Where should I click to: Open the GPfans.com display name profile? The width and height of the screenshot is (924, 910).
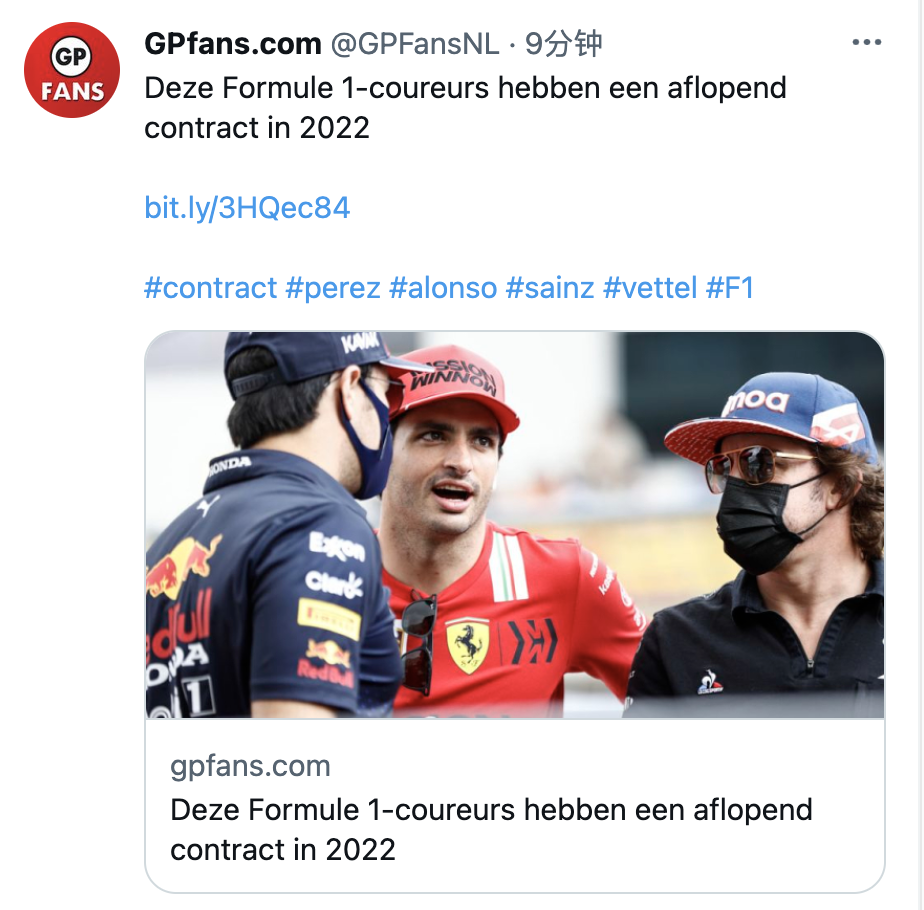point(232,43)
